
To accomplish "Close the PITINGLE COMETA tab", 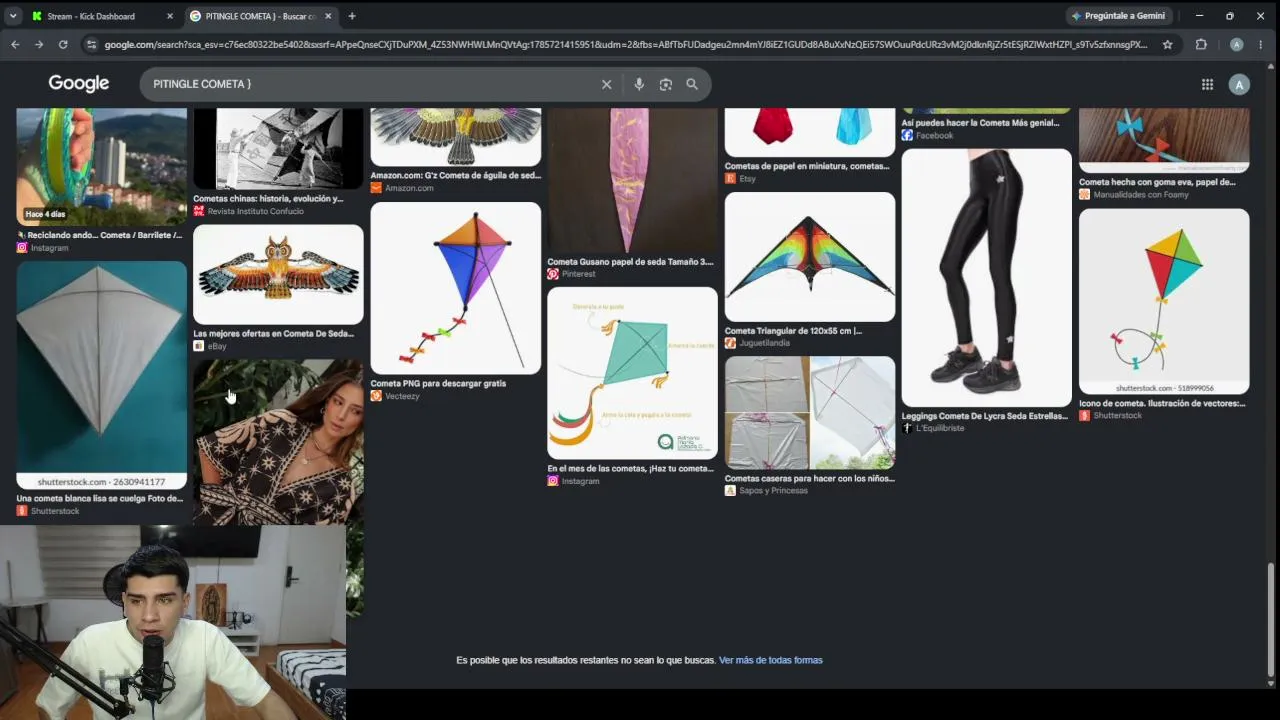I will [328, 16].
